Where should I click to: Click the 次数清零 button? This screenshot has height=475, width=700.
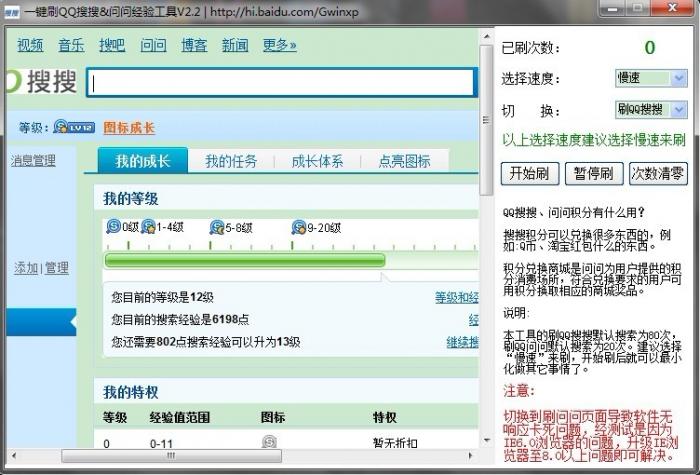[x=658, y=174]
